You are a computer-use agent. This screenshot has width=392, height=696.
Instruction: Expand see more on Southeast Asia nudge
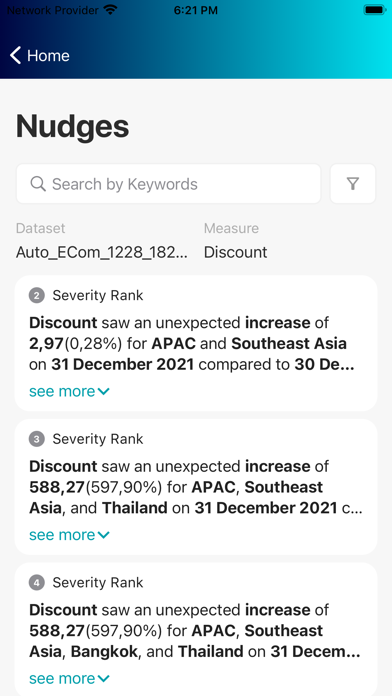69,392
